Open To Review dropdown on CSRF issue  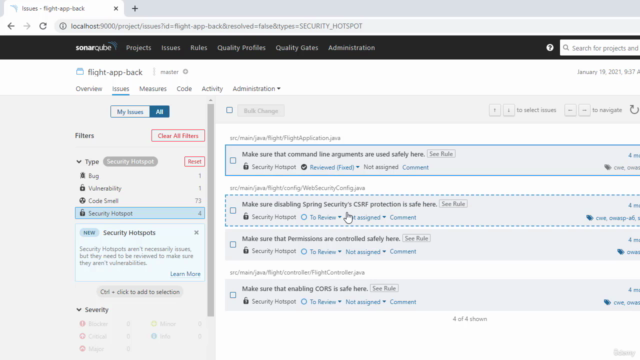pyautogui.click(x=325, y=218)
